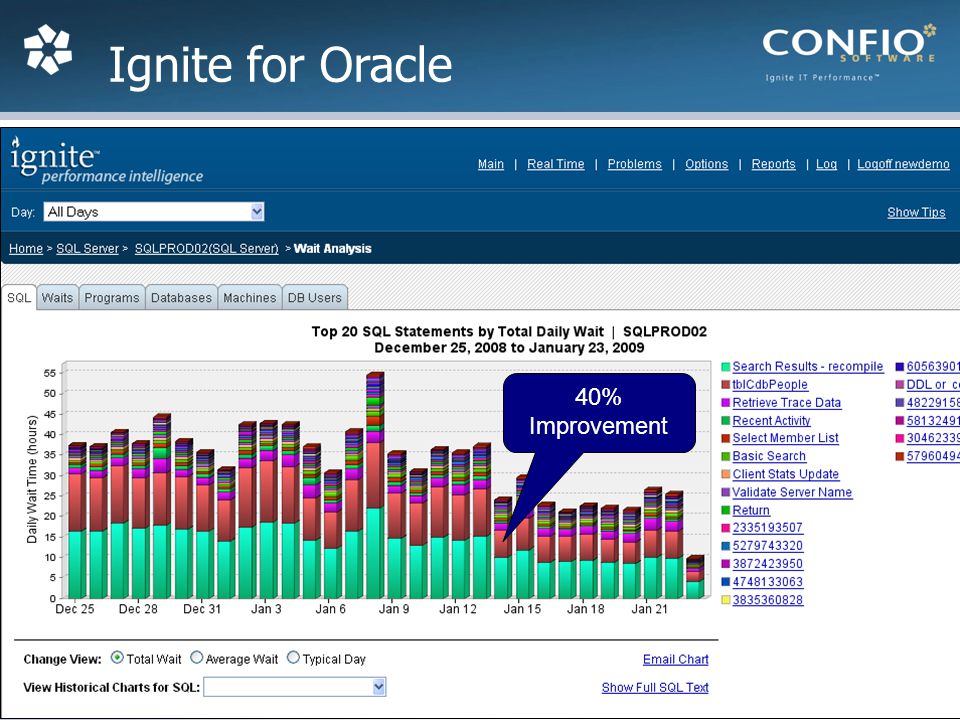
Task: Click the Email Chart link
Action: click(x=675, y=659)
